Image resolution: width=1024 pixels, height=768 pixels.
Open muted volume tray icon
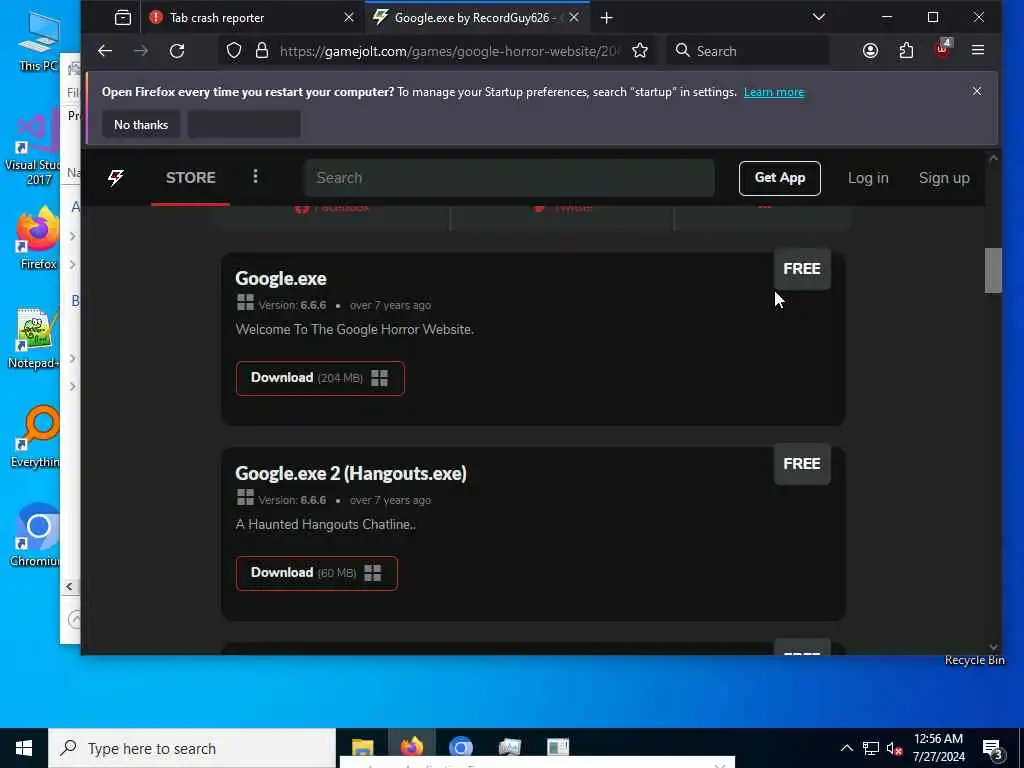click(895, 748)
